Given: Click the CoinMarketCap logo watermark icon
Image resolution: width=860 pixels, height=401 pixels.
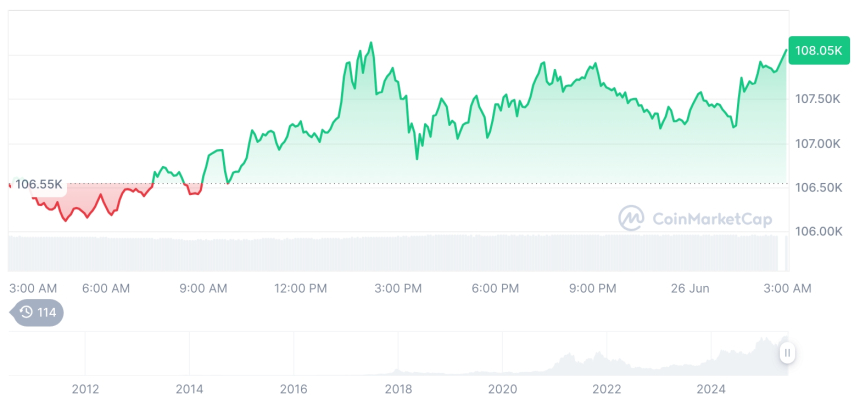Looking at the screenshot, I should click(630, 217).
